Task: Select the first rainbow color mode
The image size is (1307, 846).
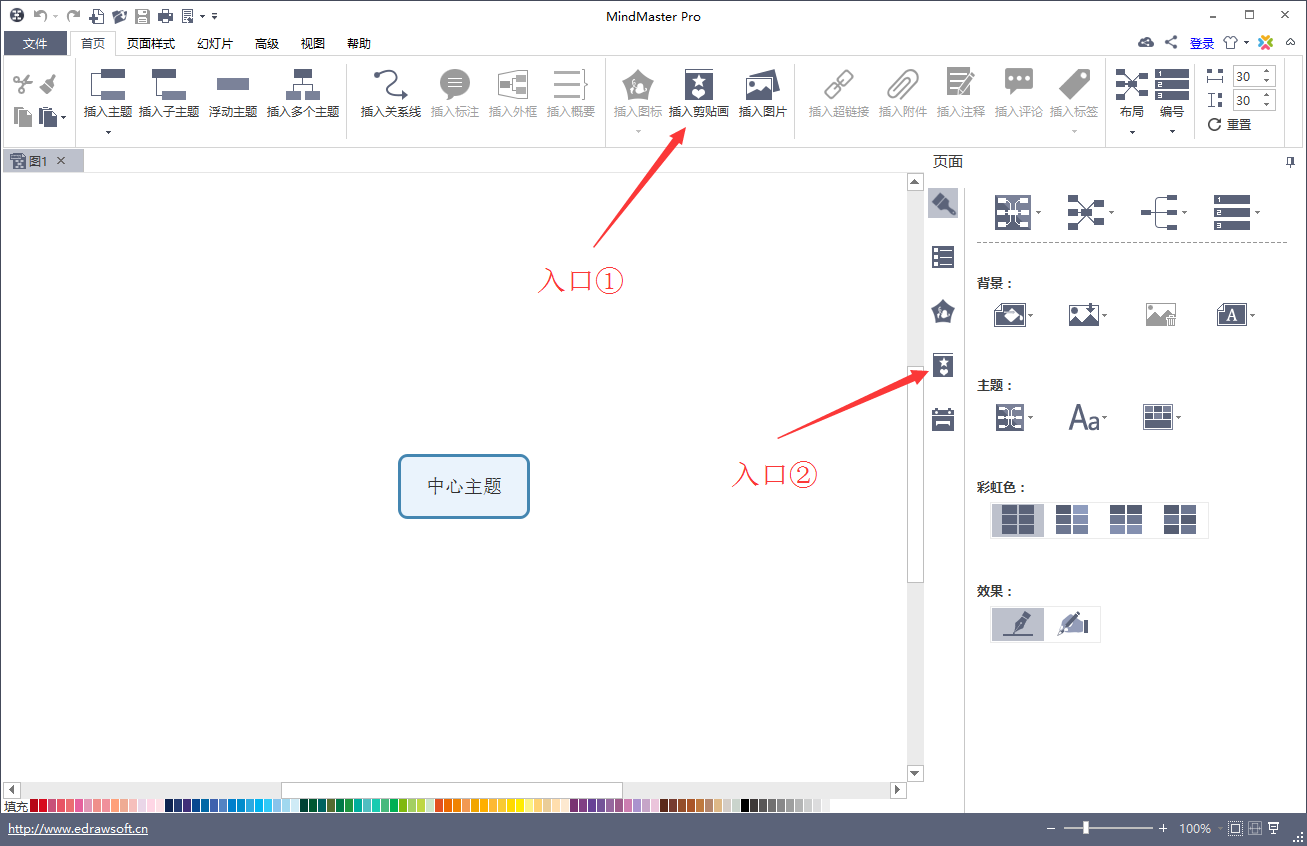Action: point(1018,520)
